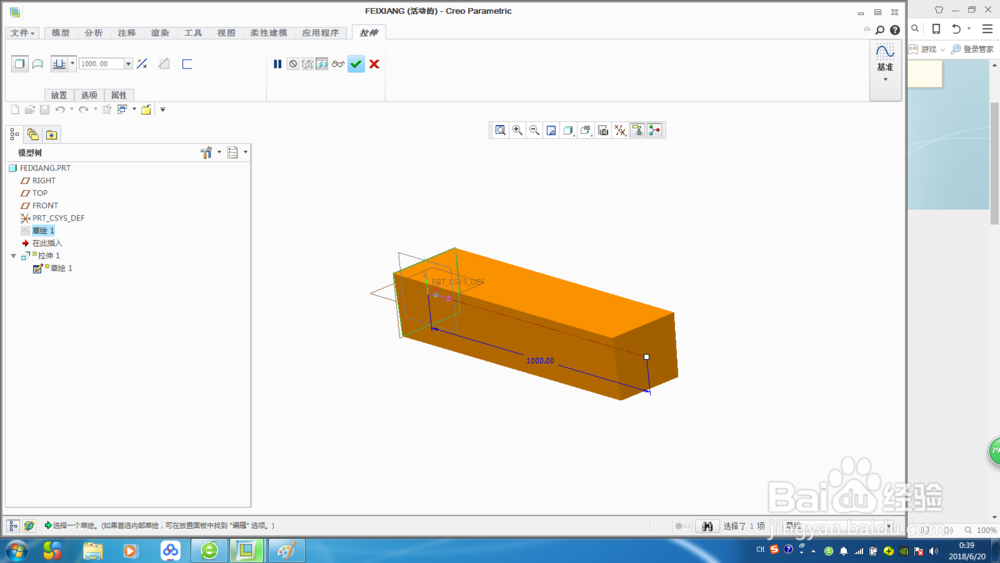Screen dimensions: 1000x563
Task: Click the 1000.00 depth value field
Action: [101, 64]
